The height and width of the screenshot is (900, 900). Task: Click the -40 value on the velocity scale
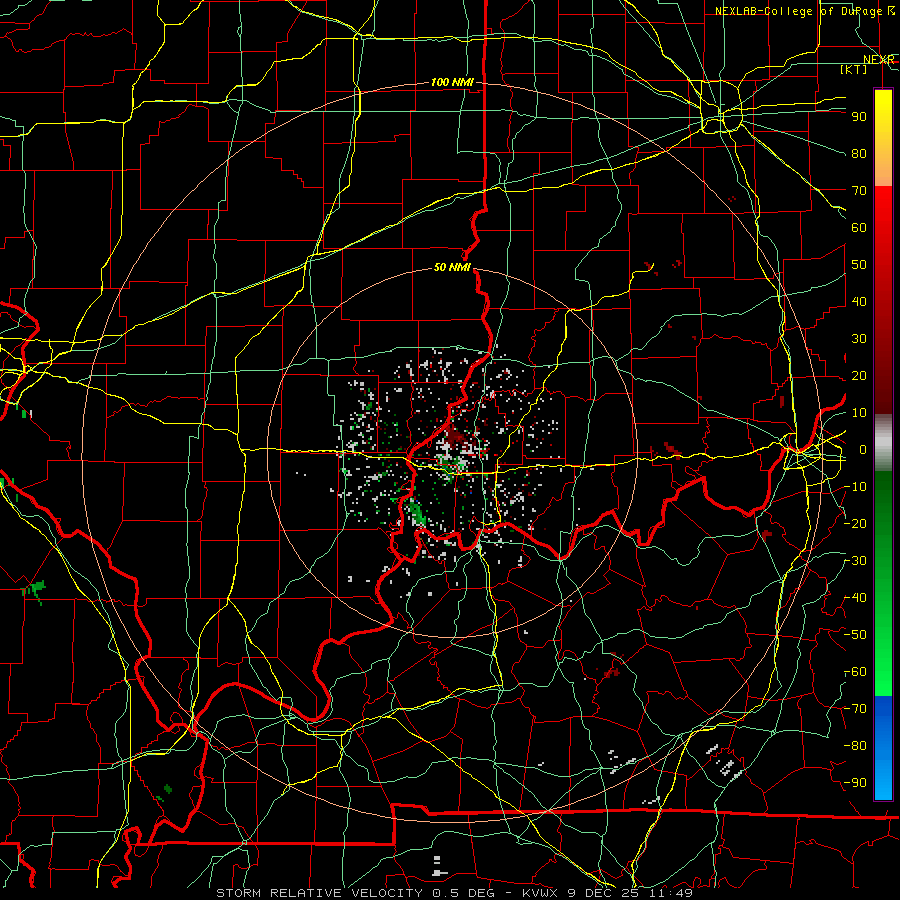[x=856, y=598]
